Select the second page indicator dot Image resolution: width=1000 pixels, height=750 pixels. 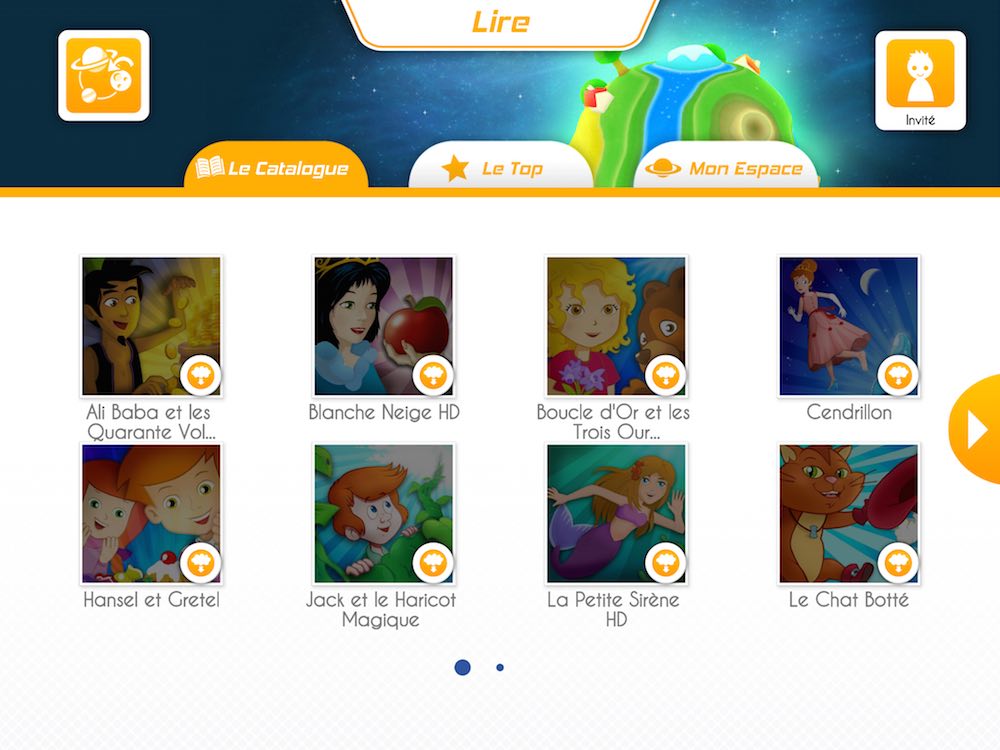tap(500, 667)
